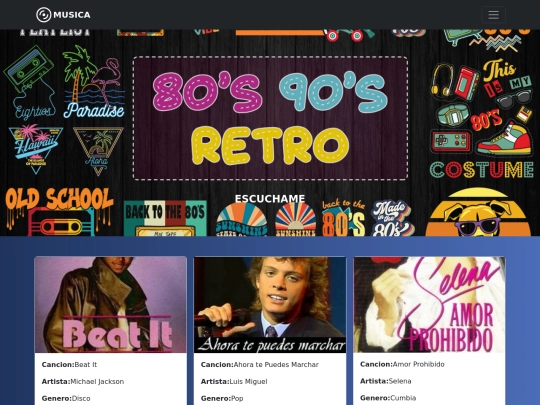
Task: Select the Artista: Selena text
Action: click(386, 381)
